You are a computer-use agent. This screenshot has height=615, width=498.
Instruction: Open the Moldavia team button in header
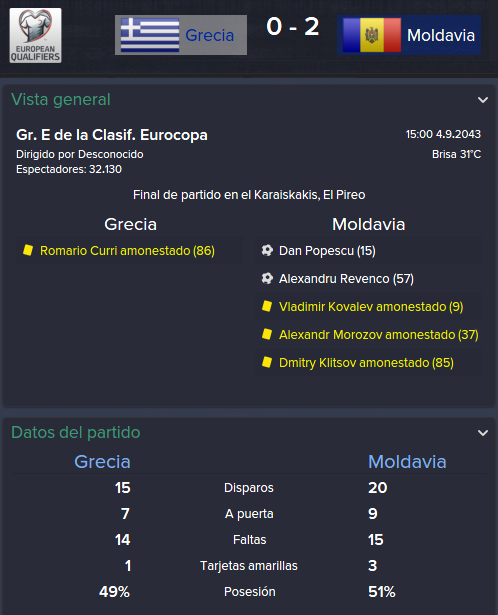pyautogui.click(x=409, y=35)
